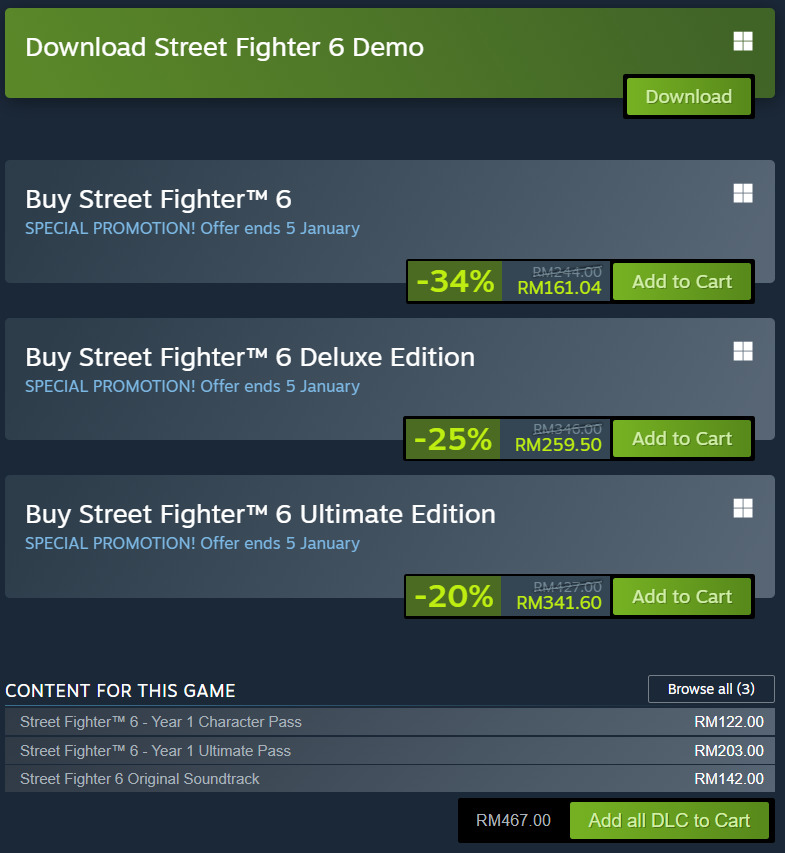The width and height of the screenshot is (785, 853).
Task: Select Street Fighter 6 Original Soundtrack row
Action: pos(140,779)
